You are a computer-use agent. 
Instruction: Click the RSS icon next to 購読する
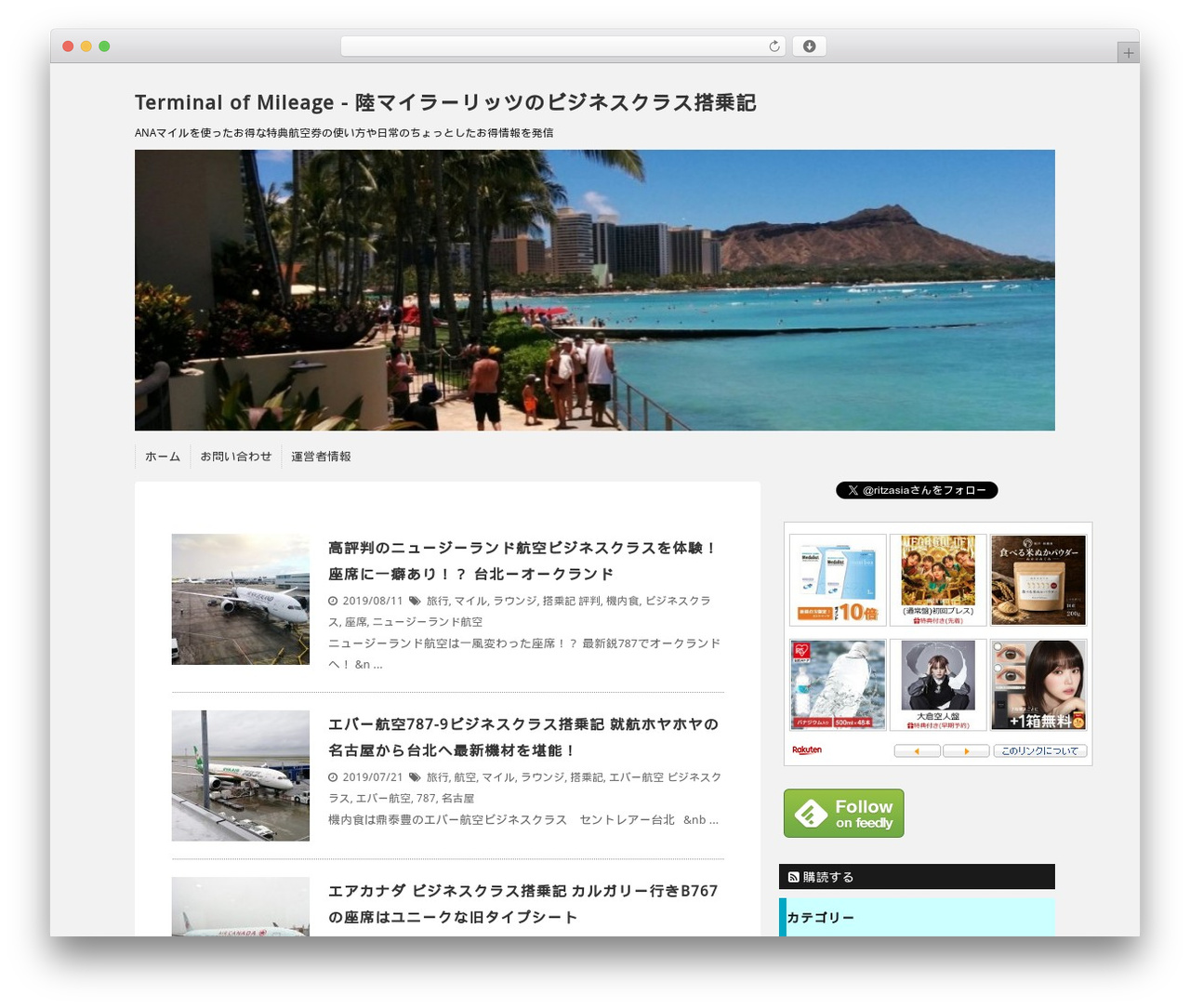(793, 877)
